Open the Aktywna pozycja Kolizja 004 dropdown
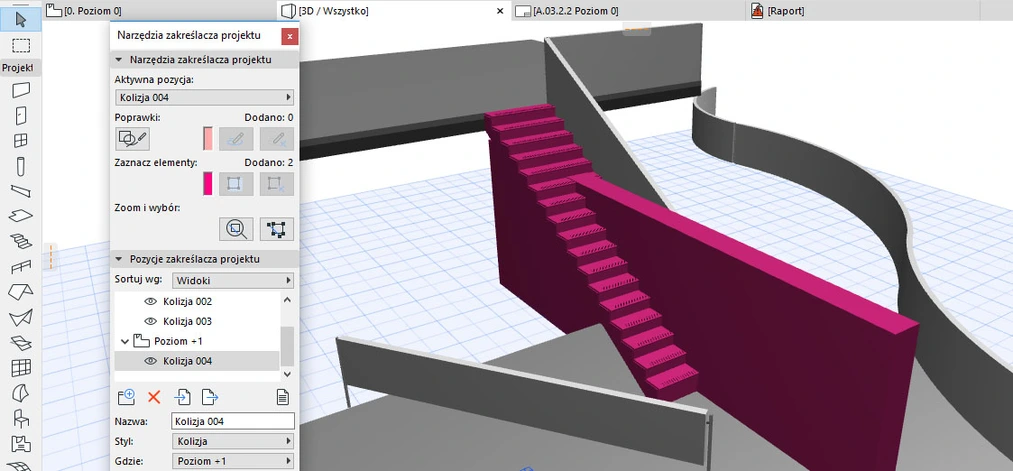 pyautogui.click(x=204, y=98)
